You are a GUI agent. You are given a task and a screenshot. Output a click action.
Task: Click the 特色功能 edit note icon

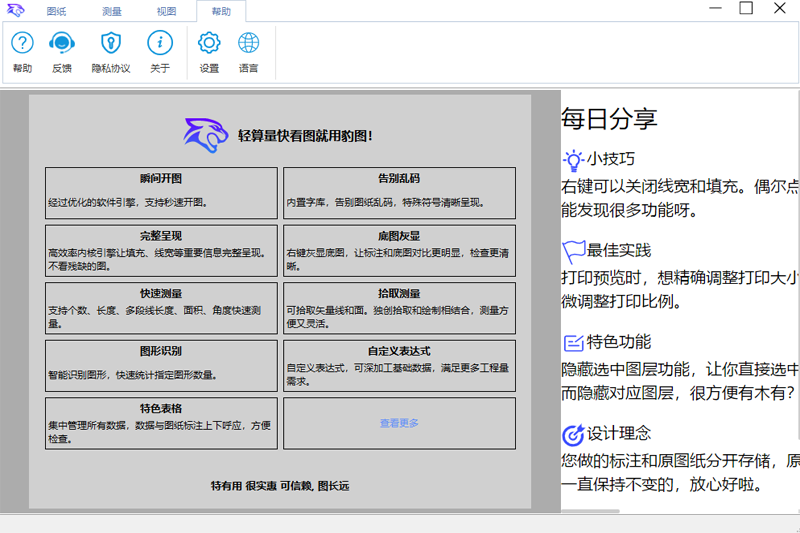click(x=573, y=342)
